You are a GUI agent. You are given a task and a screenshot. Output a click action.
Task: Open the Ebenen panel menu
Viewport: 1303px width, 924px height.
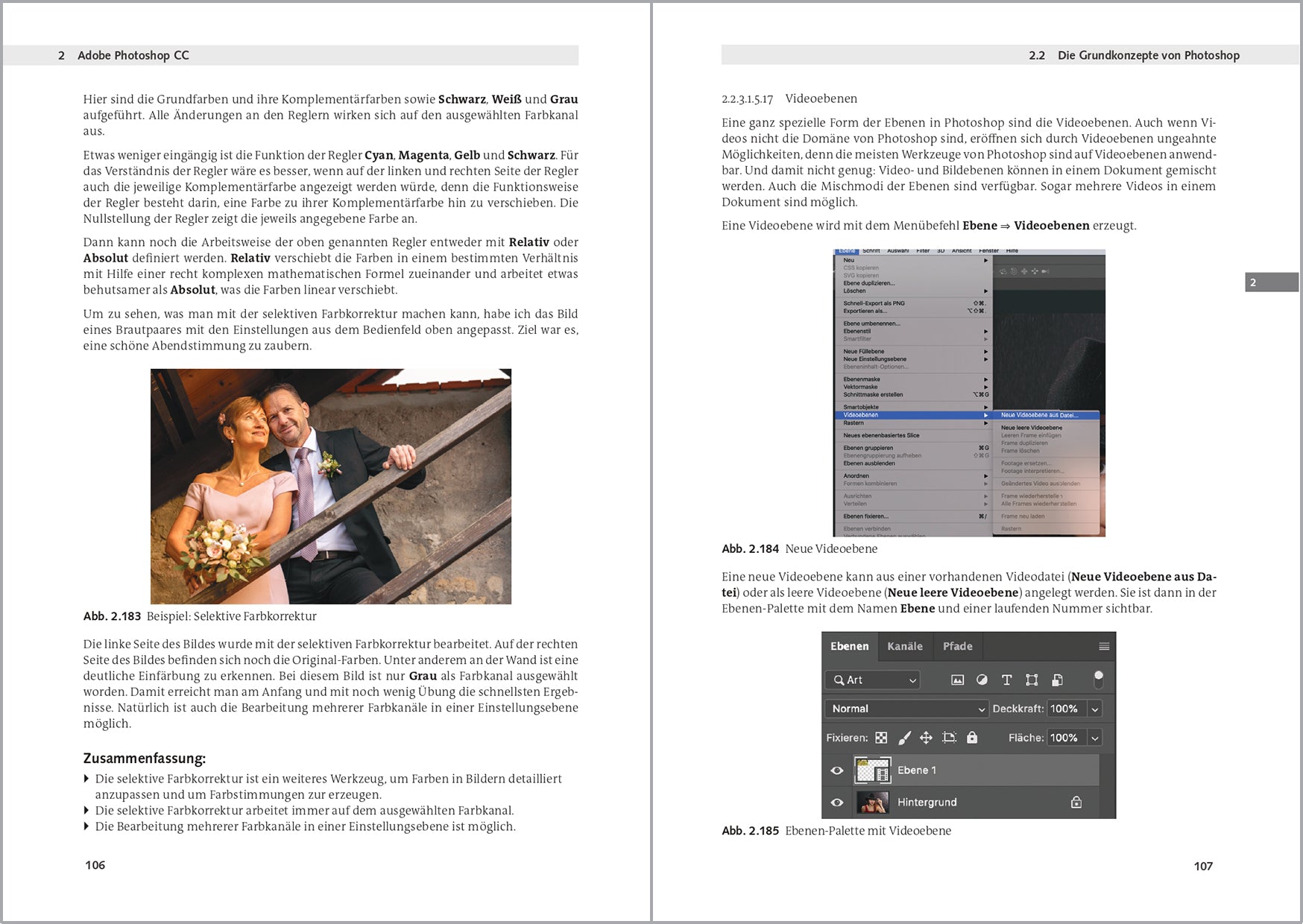tap(1104, 647)
